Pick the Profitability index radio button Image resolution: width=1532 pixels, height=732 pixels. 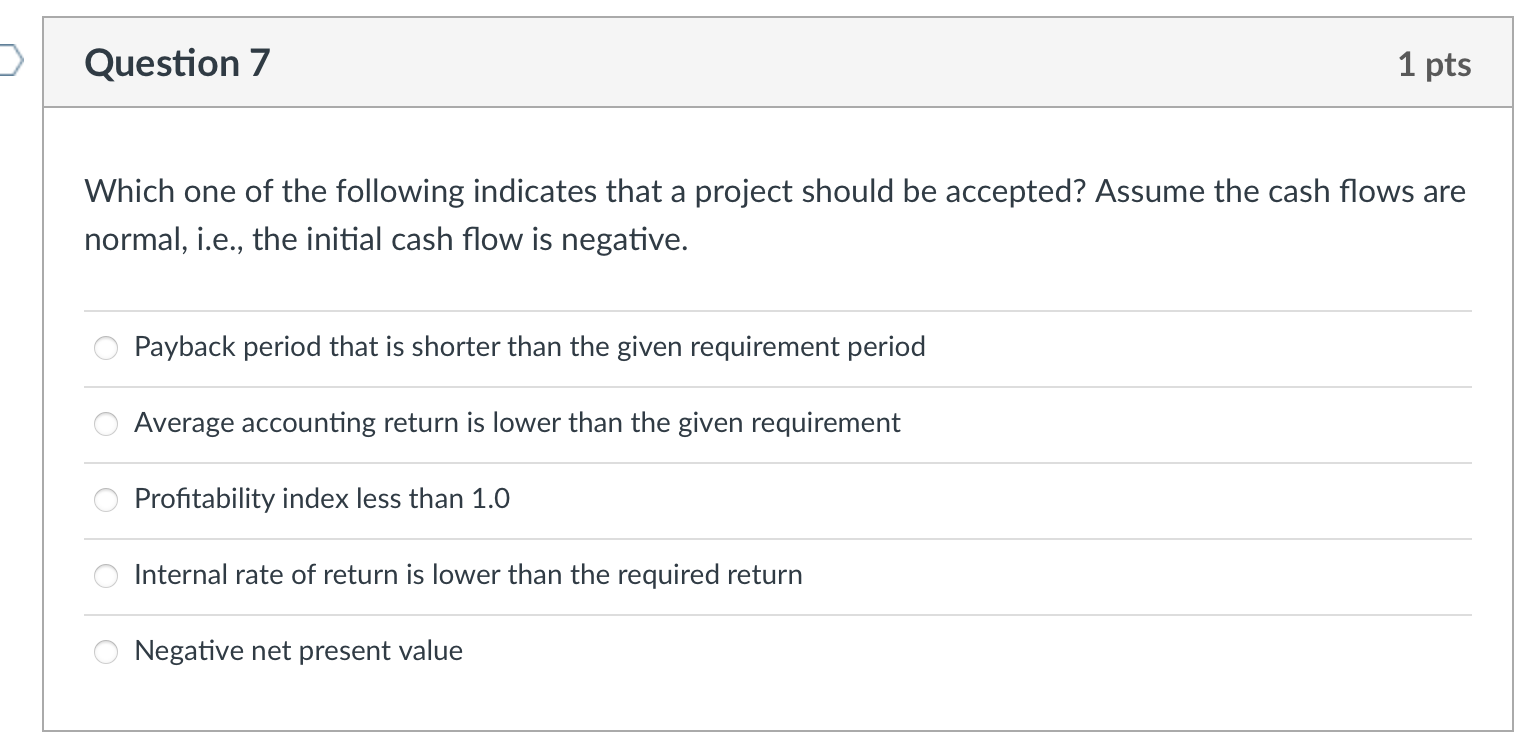pos(106,500)
